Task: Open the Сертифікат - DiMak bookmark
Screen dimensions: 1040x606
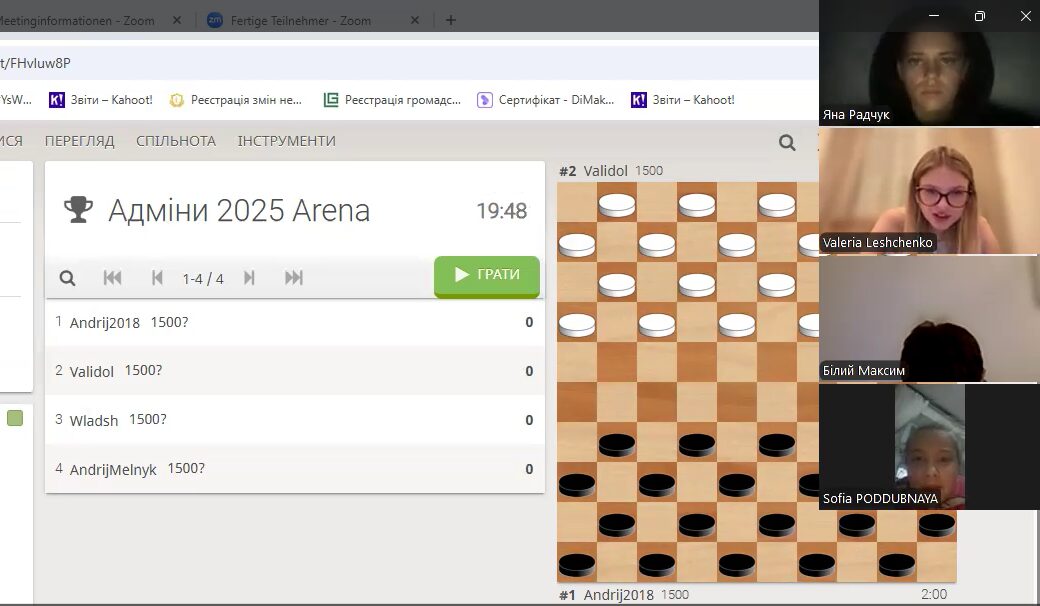Action: coord(546,100)
